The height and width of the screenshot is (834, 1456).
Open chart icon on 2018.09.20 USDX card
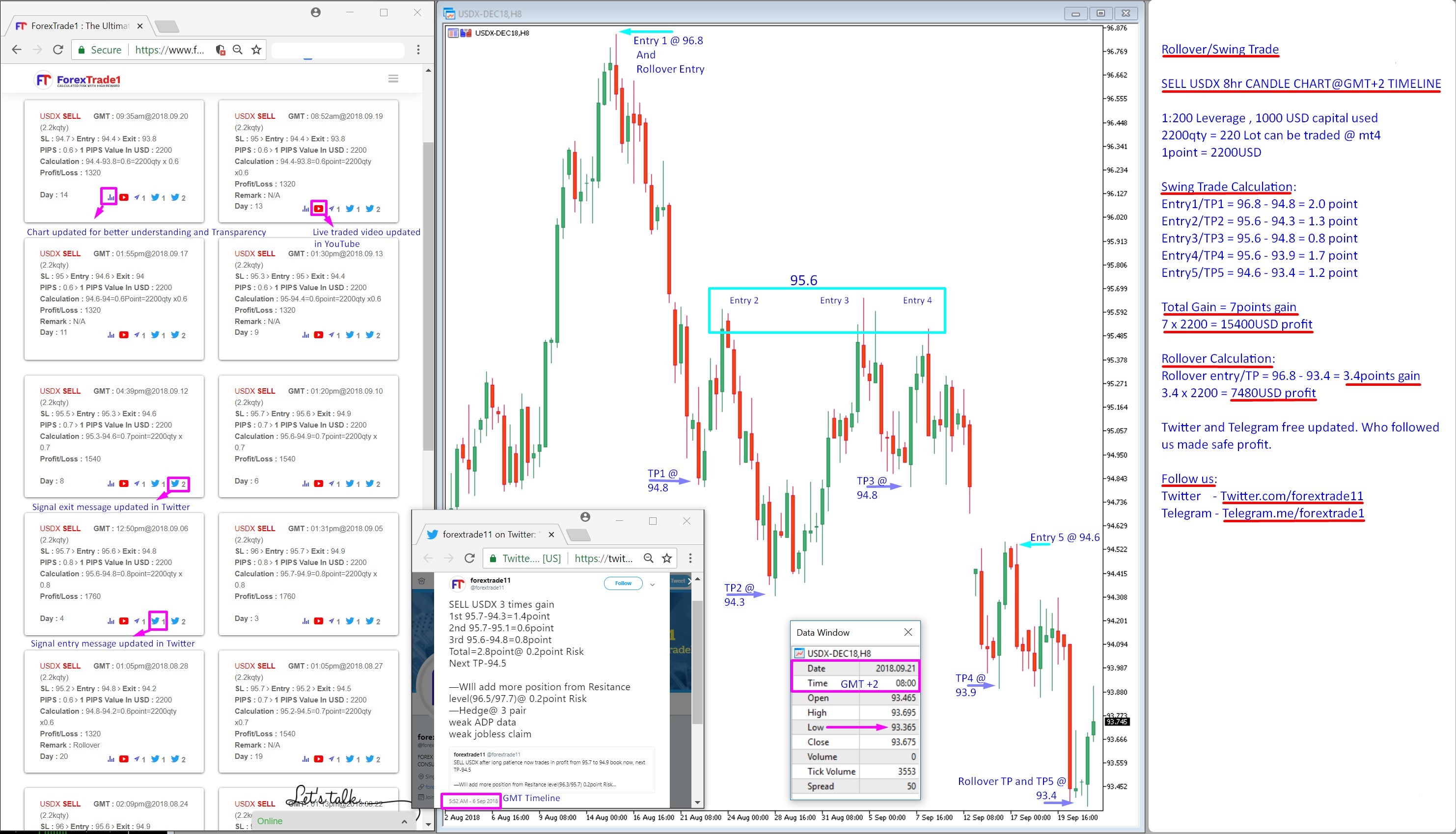tap(110, 197)
